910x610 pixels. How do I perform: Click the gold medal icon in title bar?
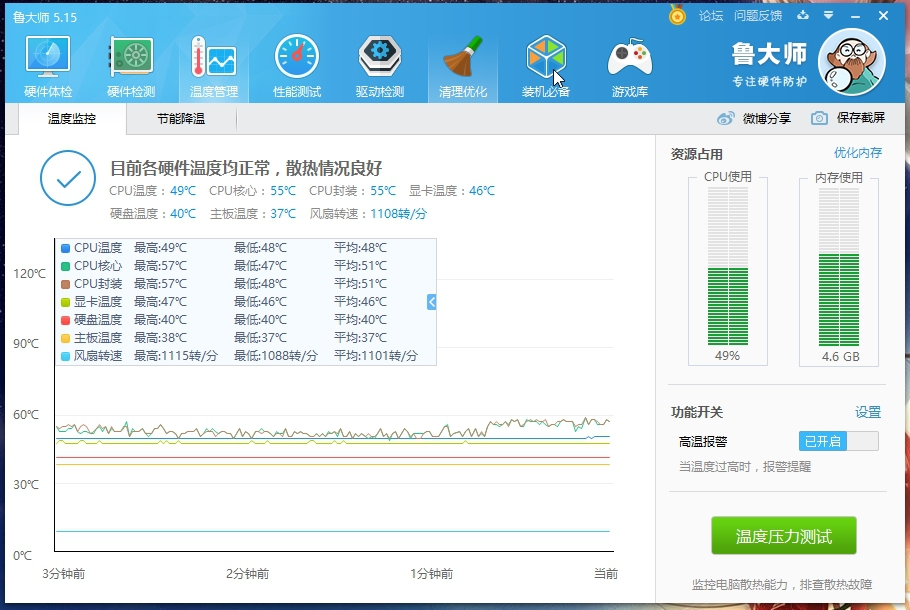coord(677,15)
